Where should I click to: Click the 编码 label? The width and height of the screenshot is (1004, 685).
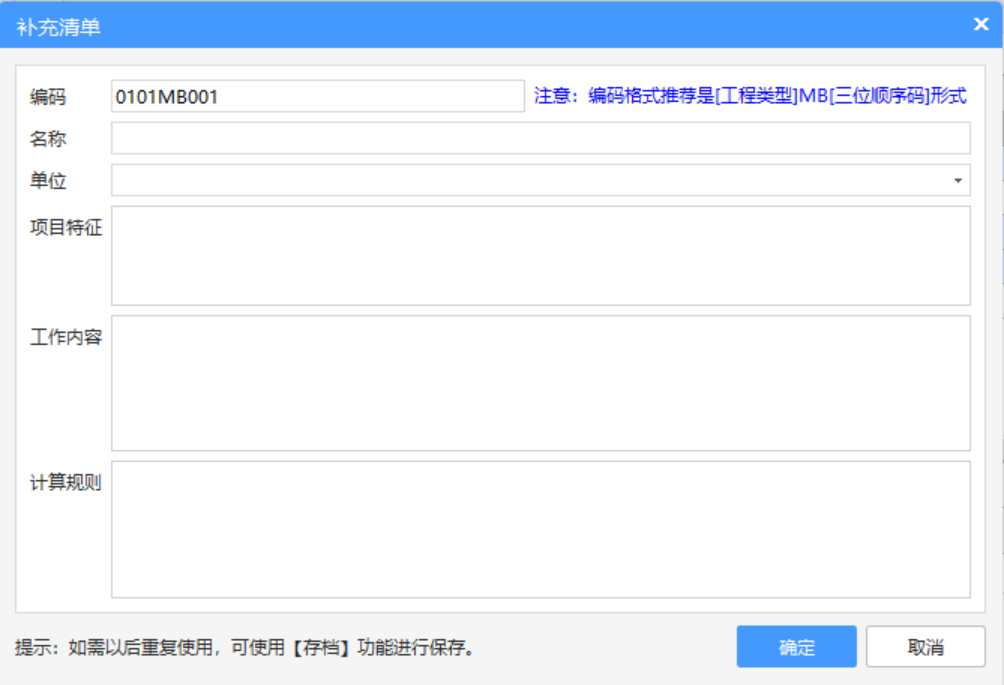48,97
